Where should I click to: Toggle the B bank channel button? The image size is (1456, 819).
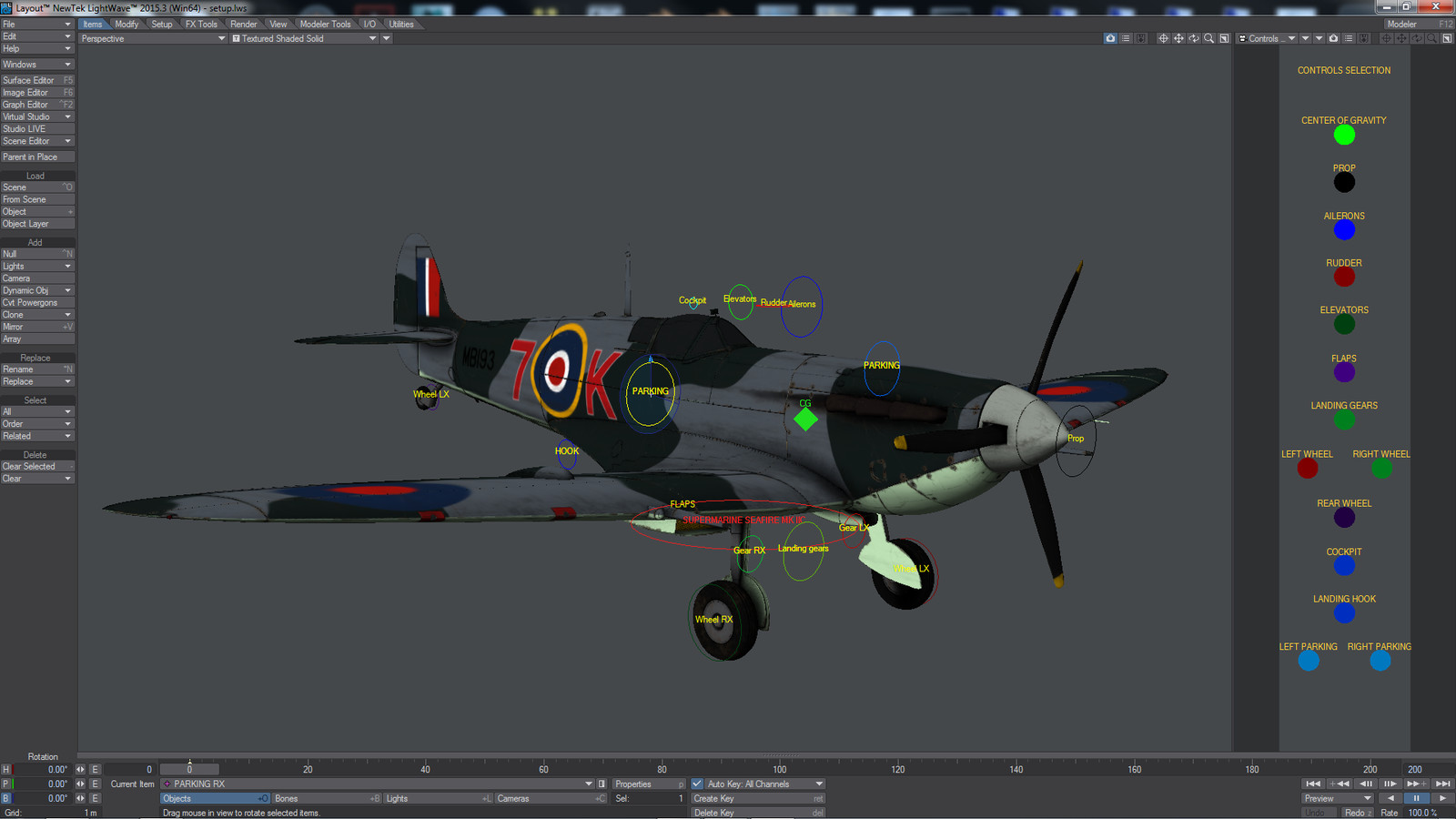tap(6, 798)
